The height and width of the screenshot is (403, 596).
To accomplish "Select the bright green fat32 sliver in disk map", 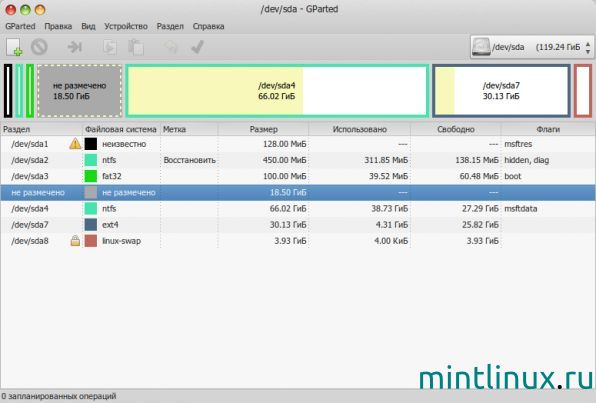I will [30, 91].
